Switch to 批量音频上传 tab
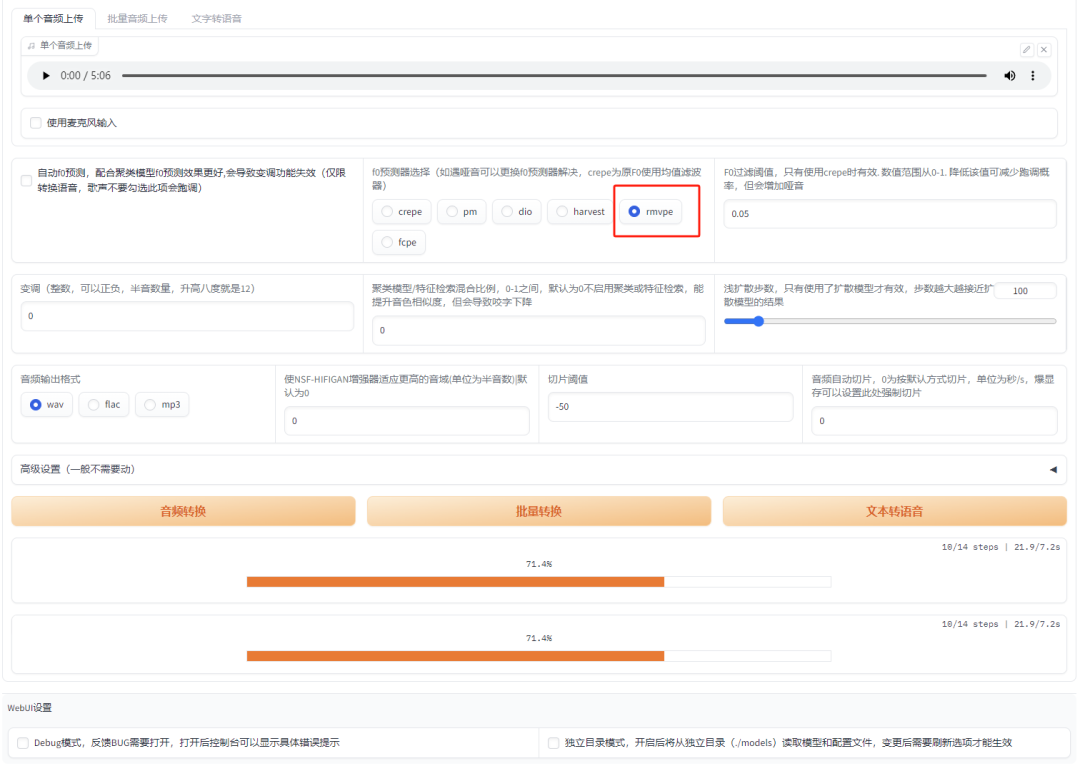 coord(137,19)
